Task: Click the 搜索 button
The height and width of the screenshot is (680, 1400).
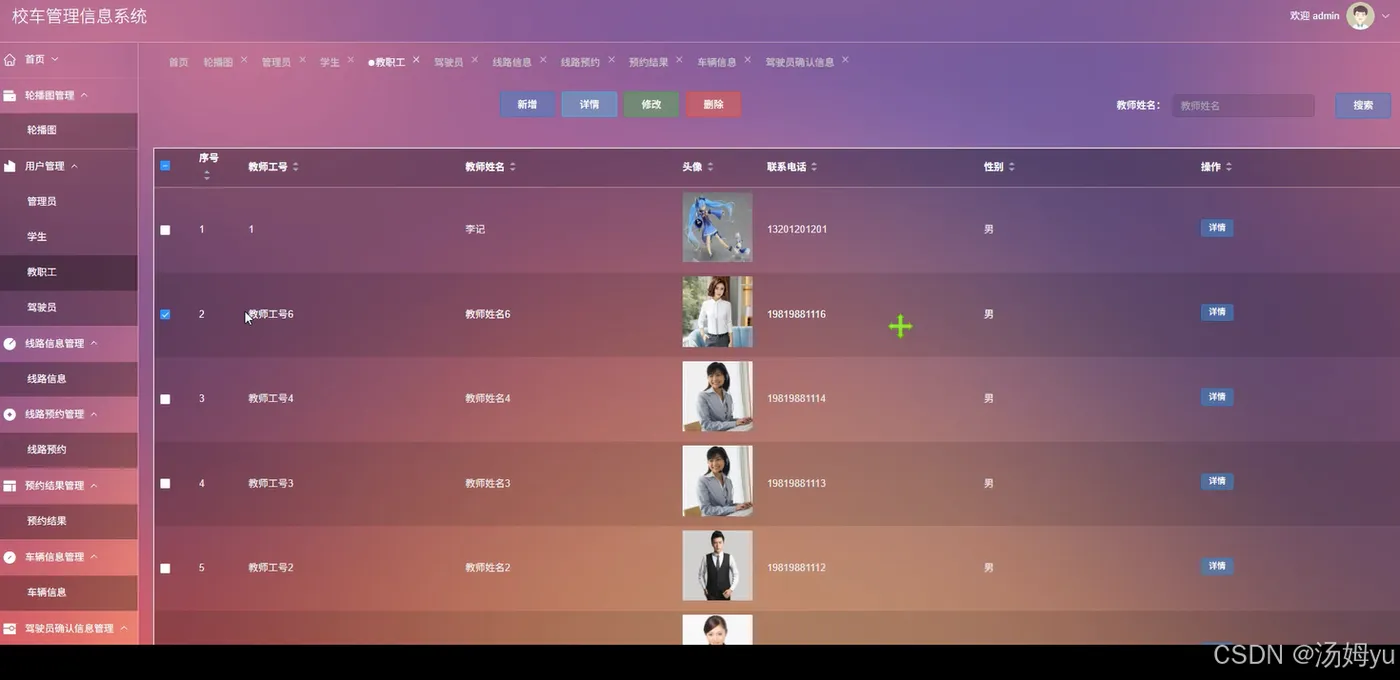Action: (1363, 105)
